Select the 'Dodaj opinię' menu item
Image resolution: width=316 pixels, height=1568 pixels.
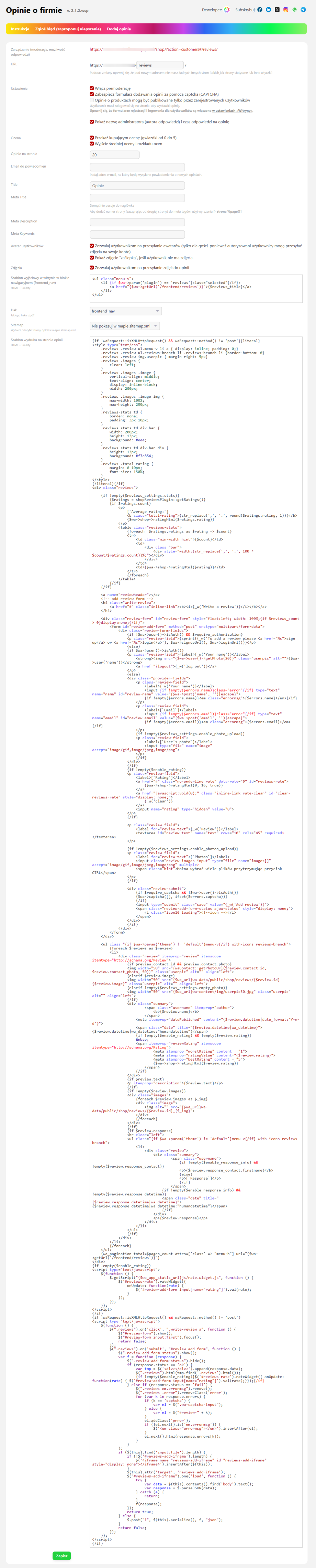coord(119,29)
